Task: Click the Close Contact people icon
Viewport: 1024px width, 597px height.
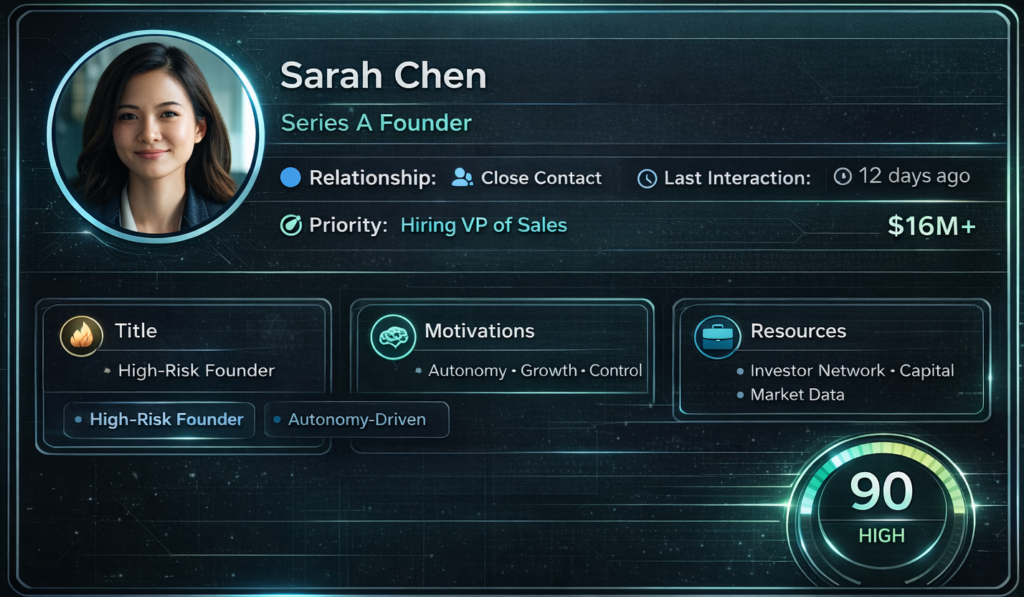Action: click(x=462, y=178)
